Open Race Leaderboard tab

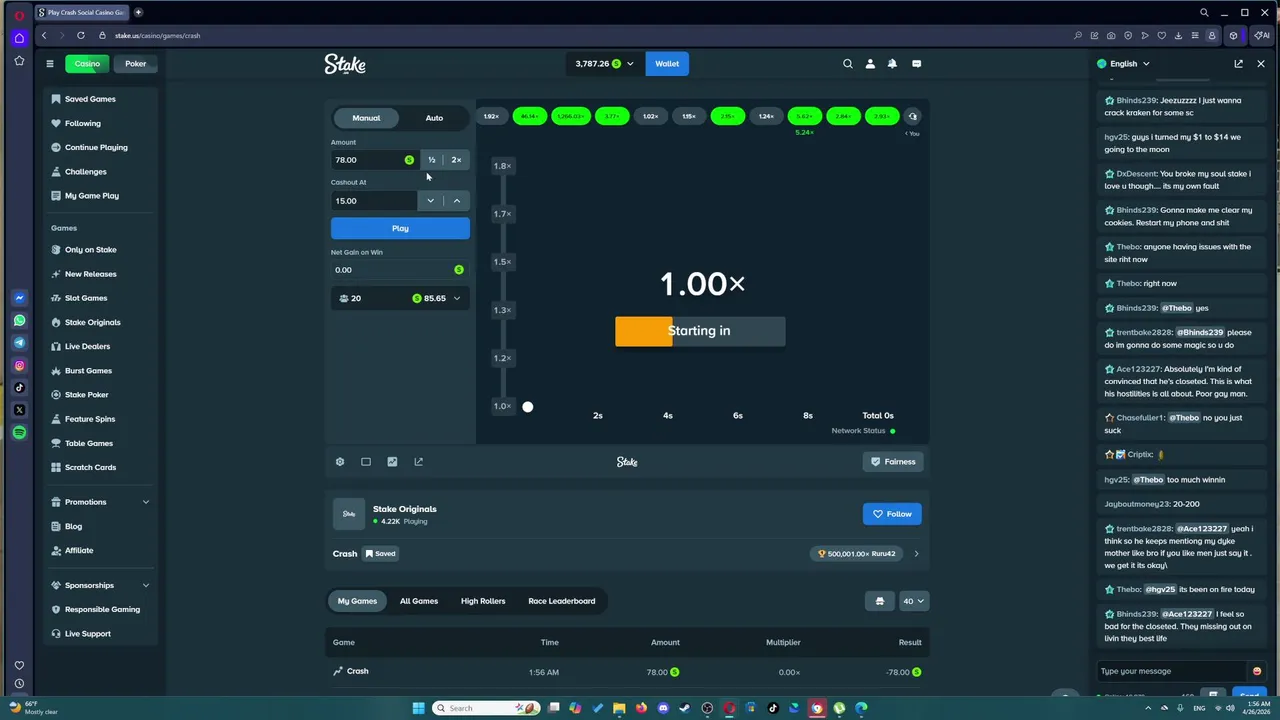pyautogui.click(x=562, y=601)
